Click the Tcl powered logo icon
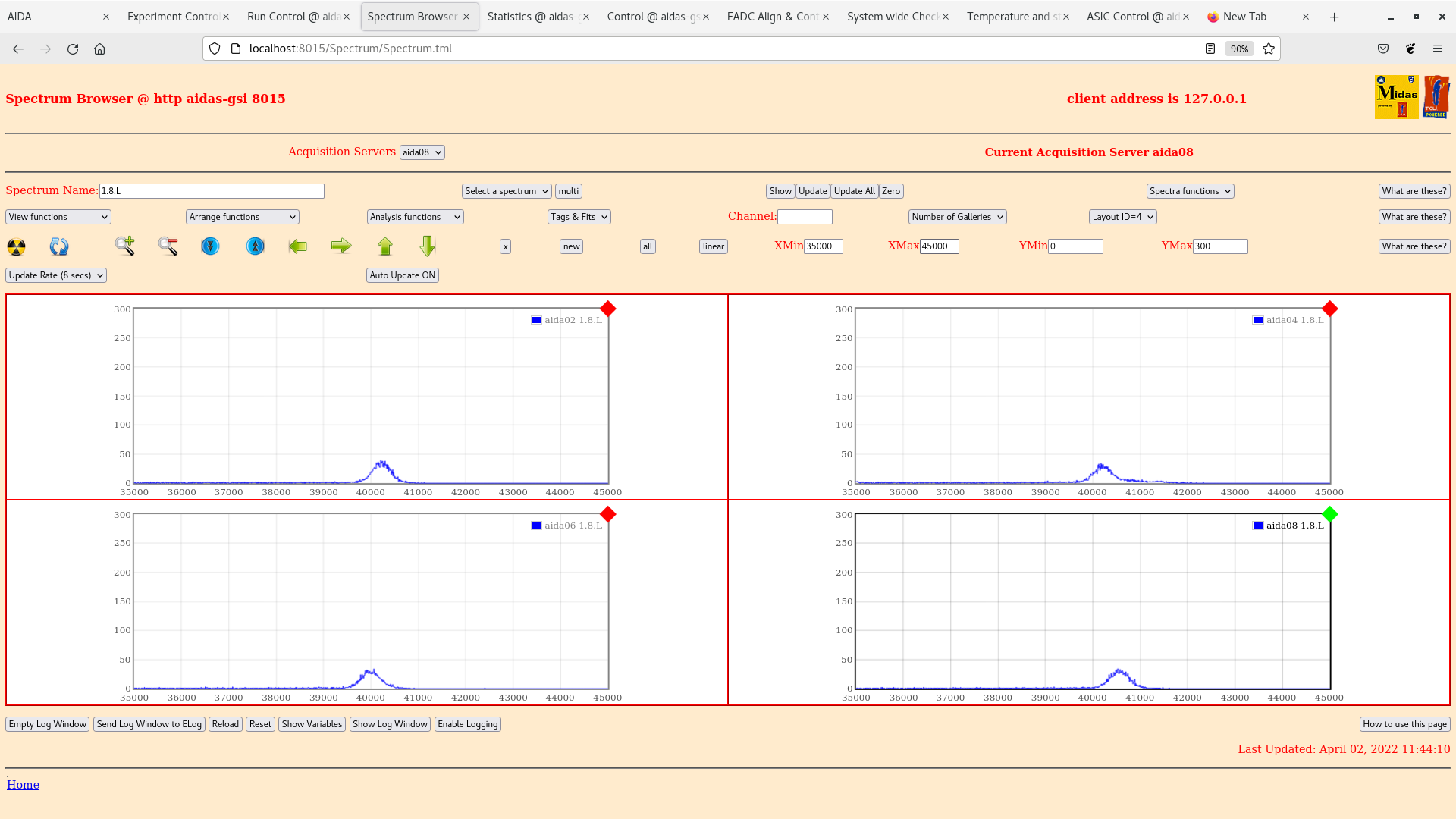Viewport: 1456px width, 819px height. click(1436, 97)
